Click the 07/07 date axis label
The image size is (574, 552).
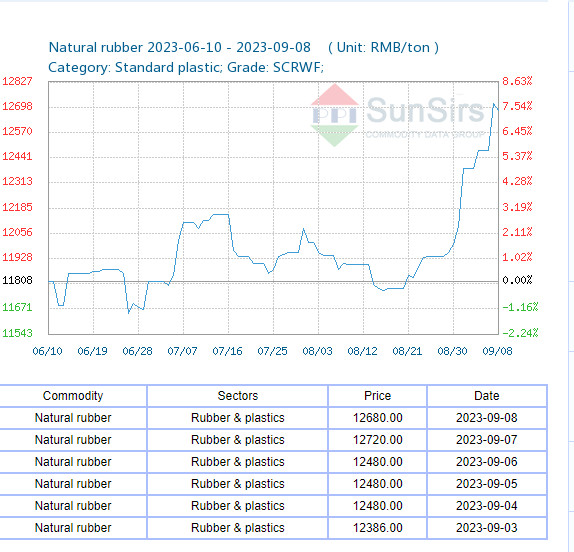tap(182, 351)
